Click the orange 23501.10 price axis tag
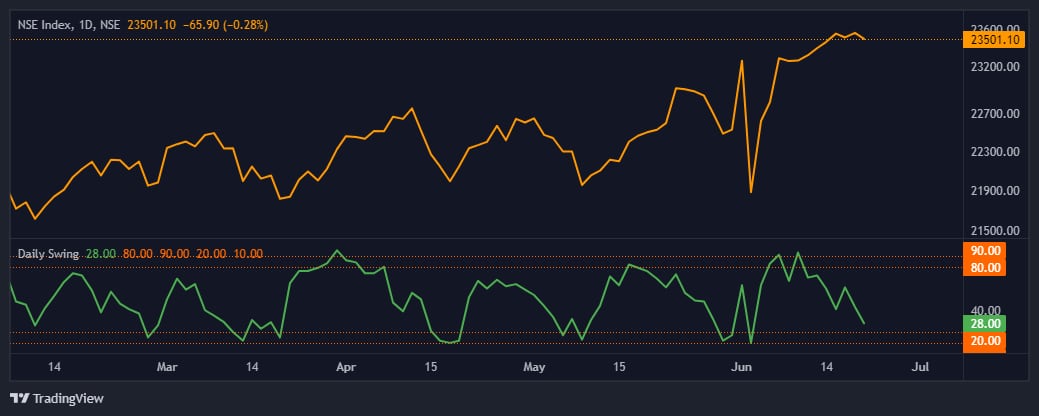This screenshot has height=416, width=1039. coord(993,40)
